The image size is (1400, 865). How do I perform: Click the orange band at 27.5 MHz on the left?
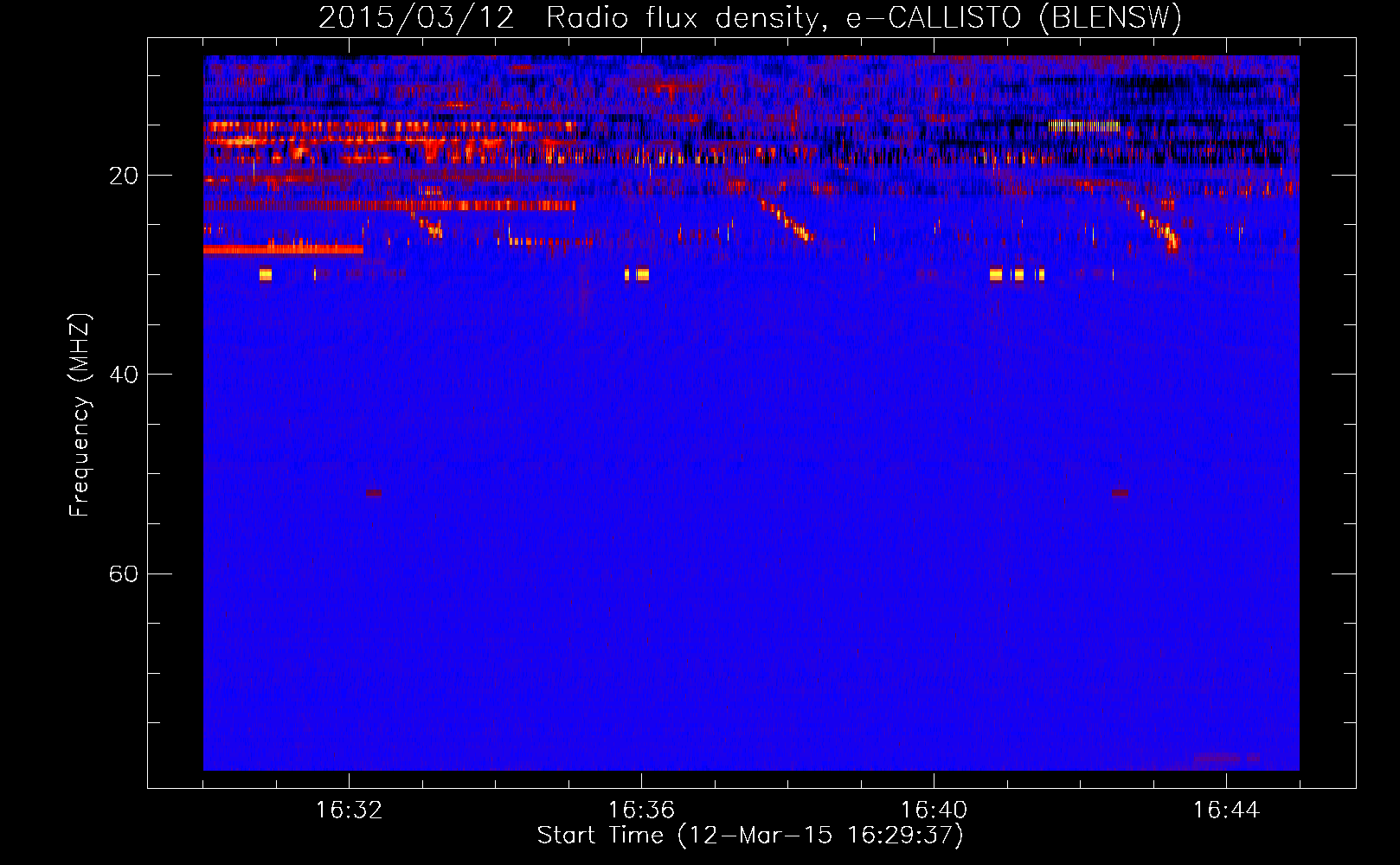coord(283,249)
